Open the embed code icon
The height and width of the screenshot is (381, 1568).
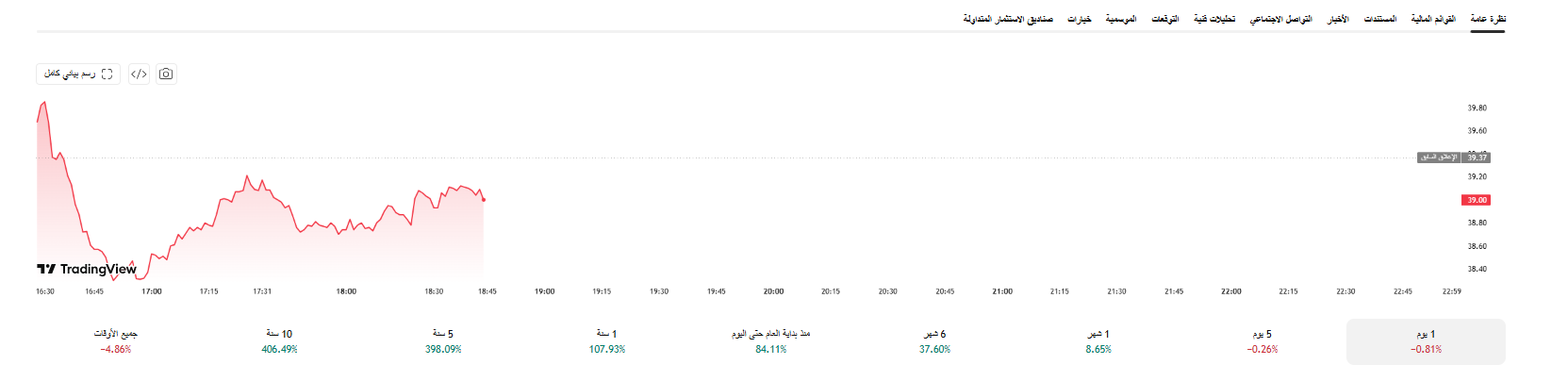[x=139, y=74]
